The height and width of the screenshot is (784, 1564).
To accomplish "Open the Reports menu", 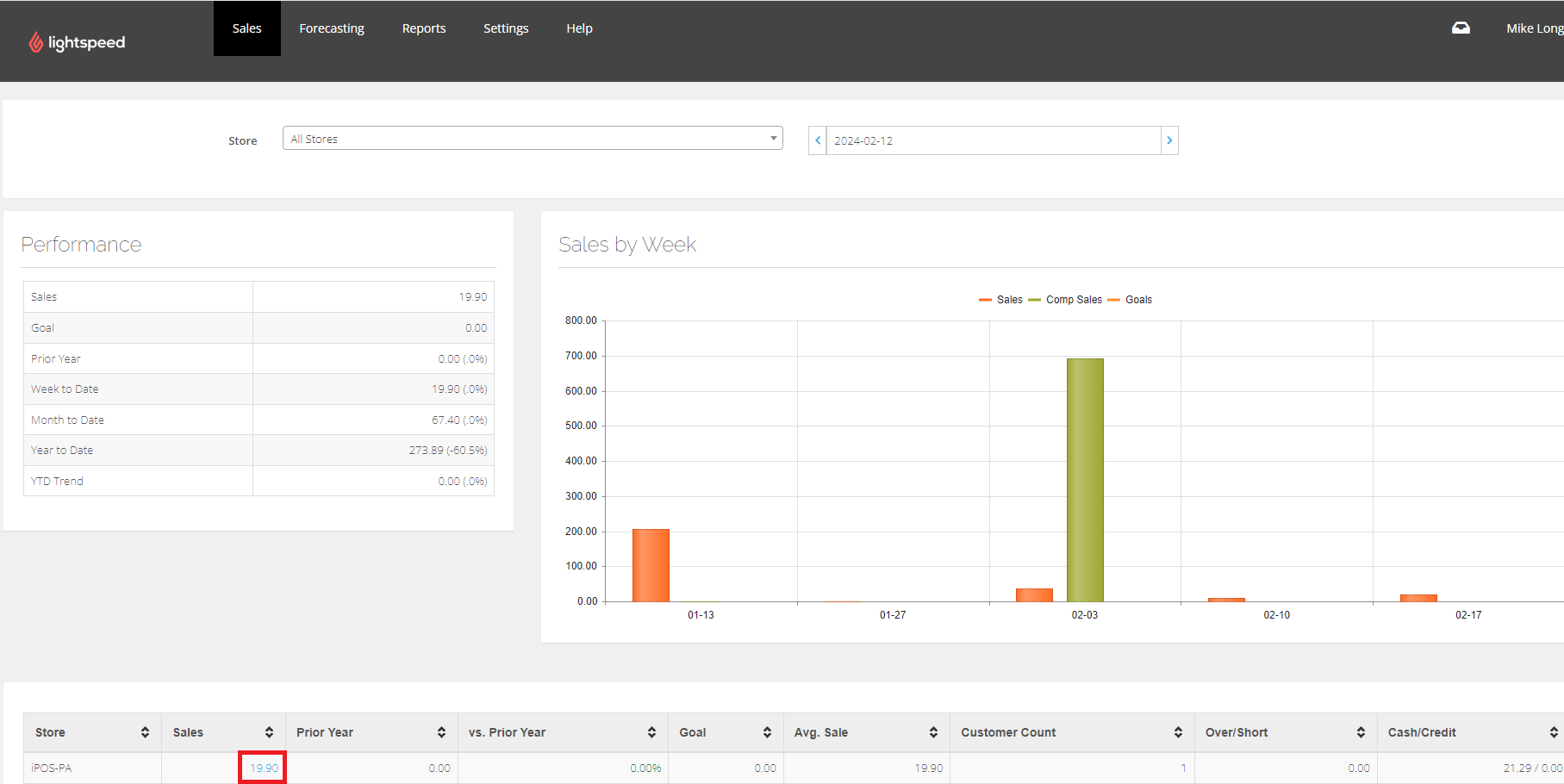I will 423,28.
